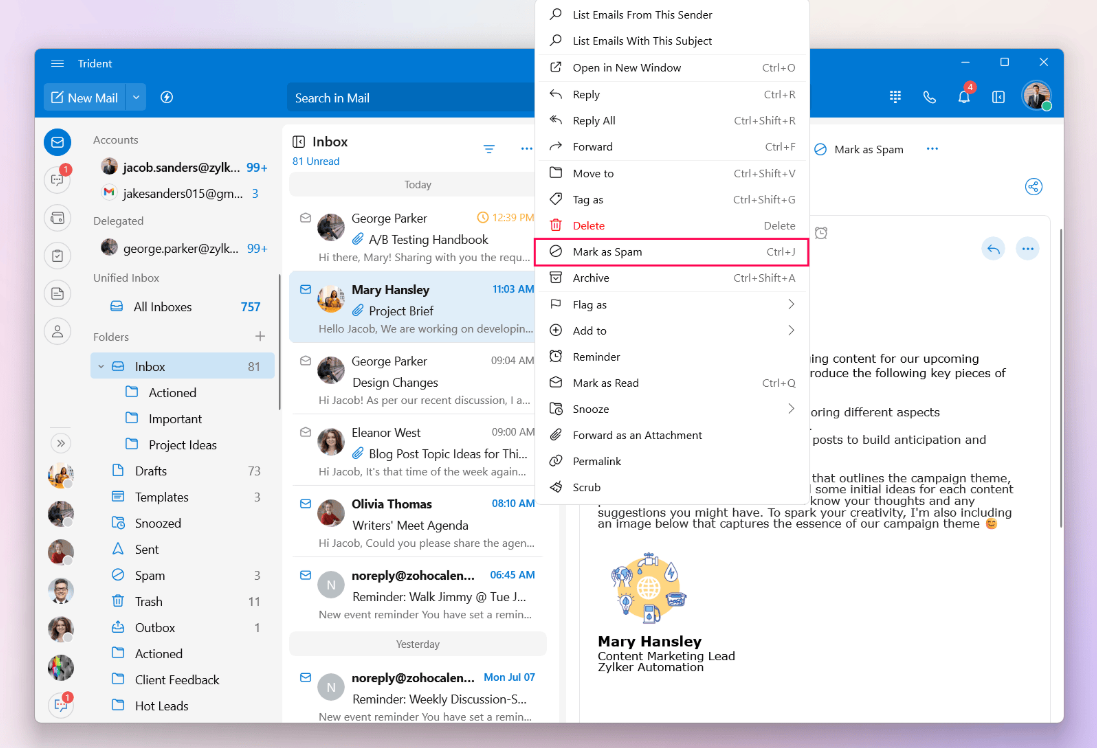Choose Permalink from context menu
Screen dimensions: 1097x748
click(672, 461)
